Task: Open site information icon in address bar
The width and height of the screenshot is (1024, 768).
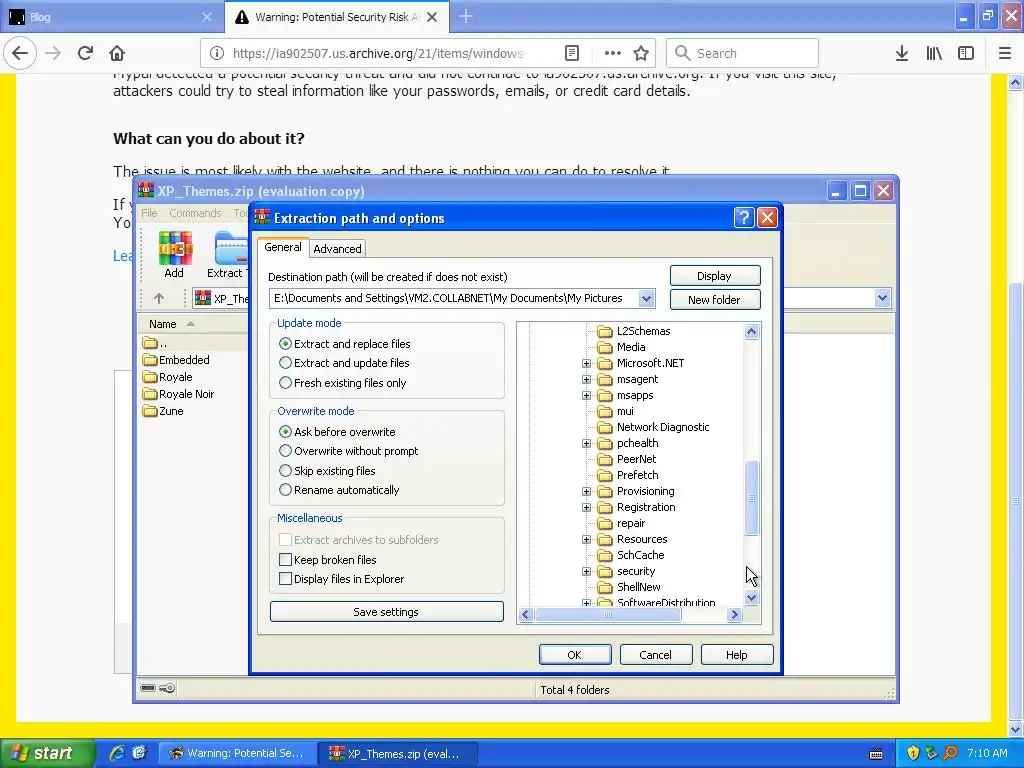Action: [217, 53]
